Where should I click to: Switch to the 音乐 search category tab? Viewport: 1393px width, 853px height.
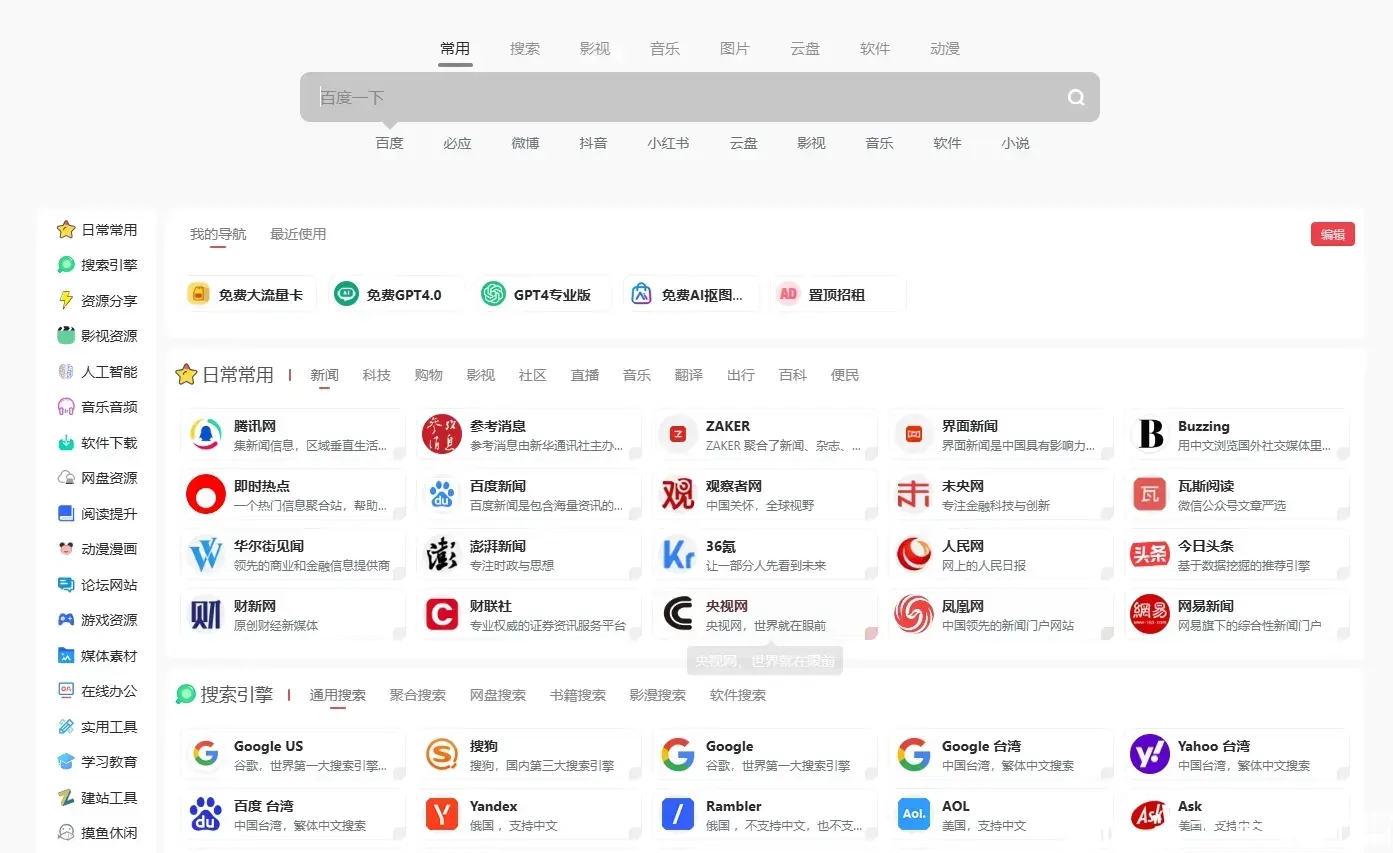point(665,49)
